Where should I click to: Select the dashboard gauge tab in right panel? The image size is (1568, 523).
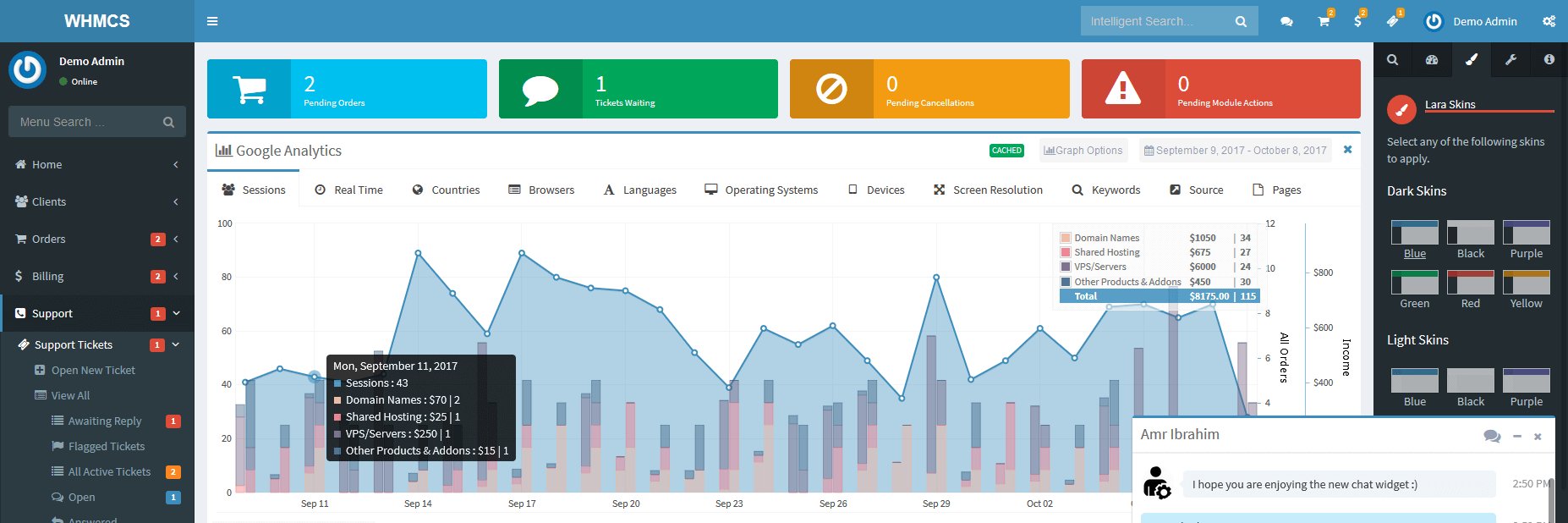[1432, 59]
